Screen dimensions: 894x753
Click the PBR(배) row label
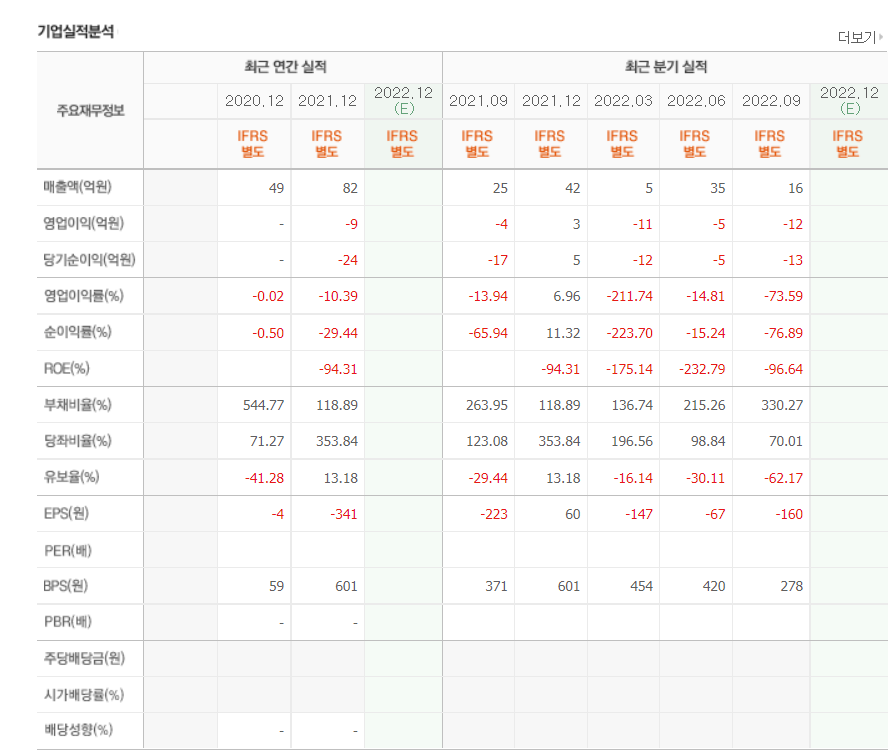click(x=68, y=621)
